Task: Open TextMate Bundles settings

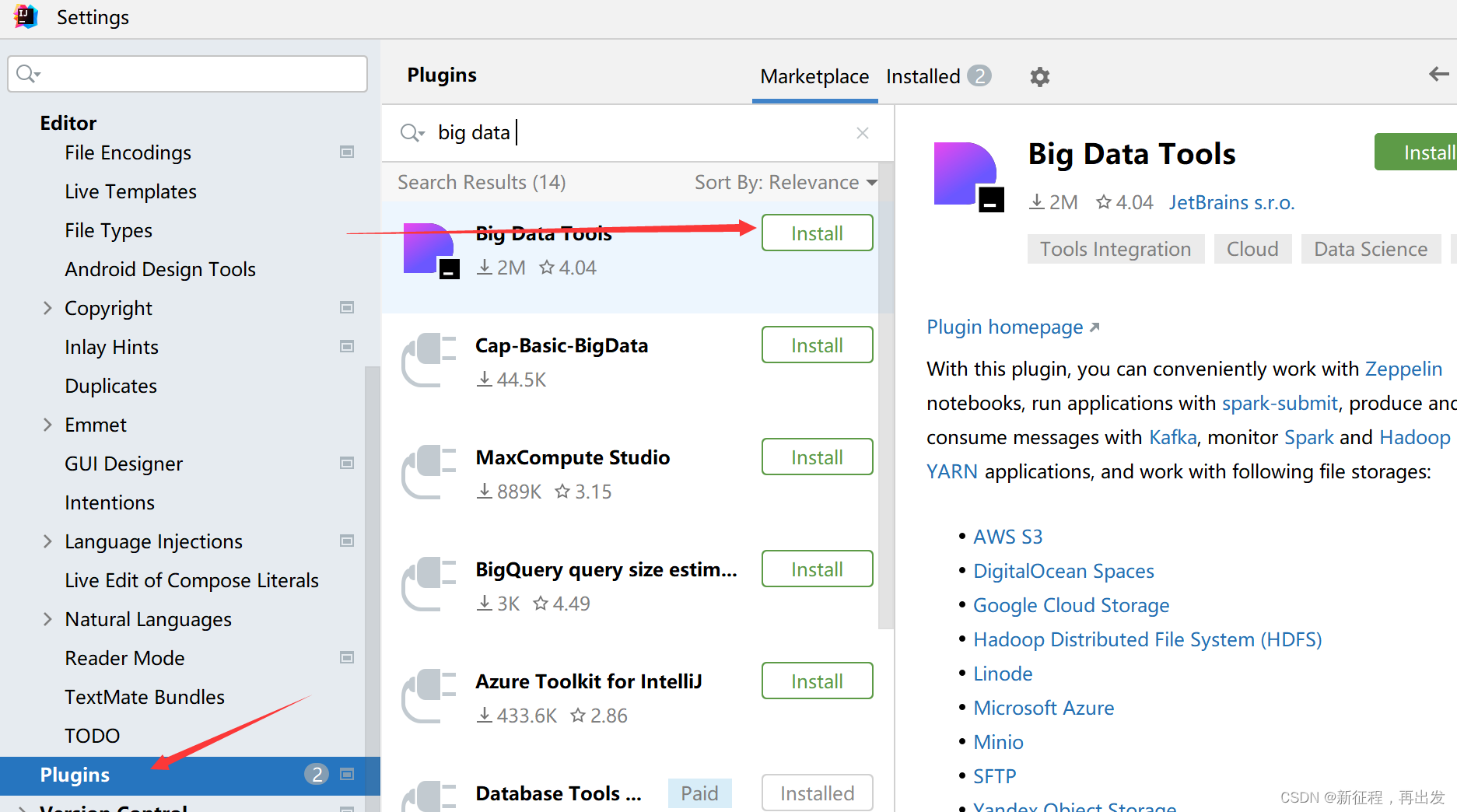Action: tap(145, 697)
